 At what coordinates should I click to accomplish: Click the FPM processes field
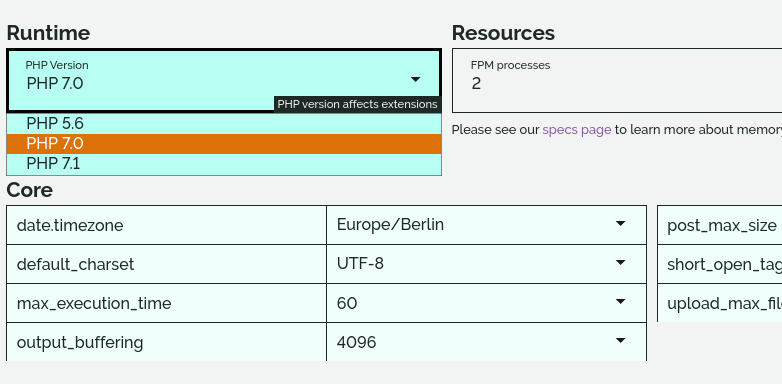617,80
